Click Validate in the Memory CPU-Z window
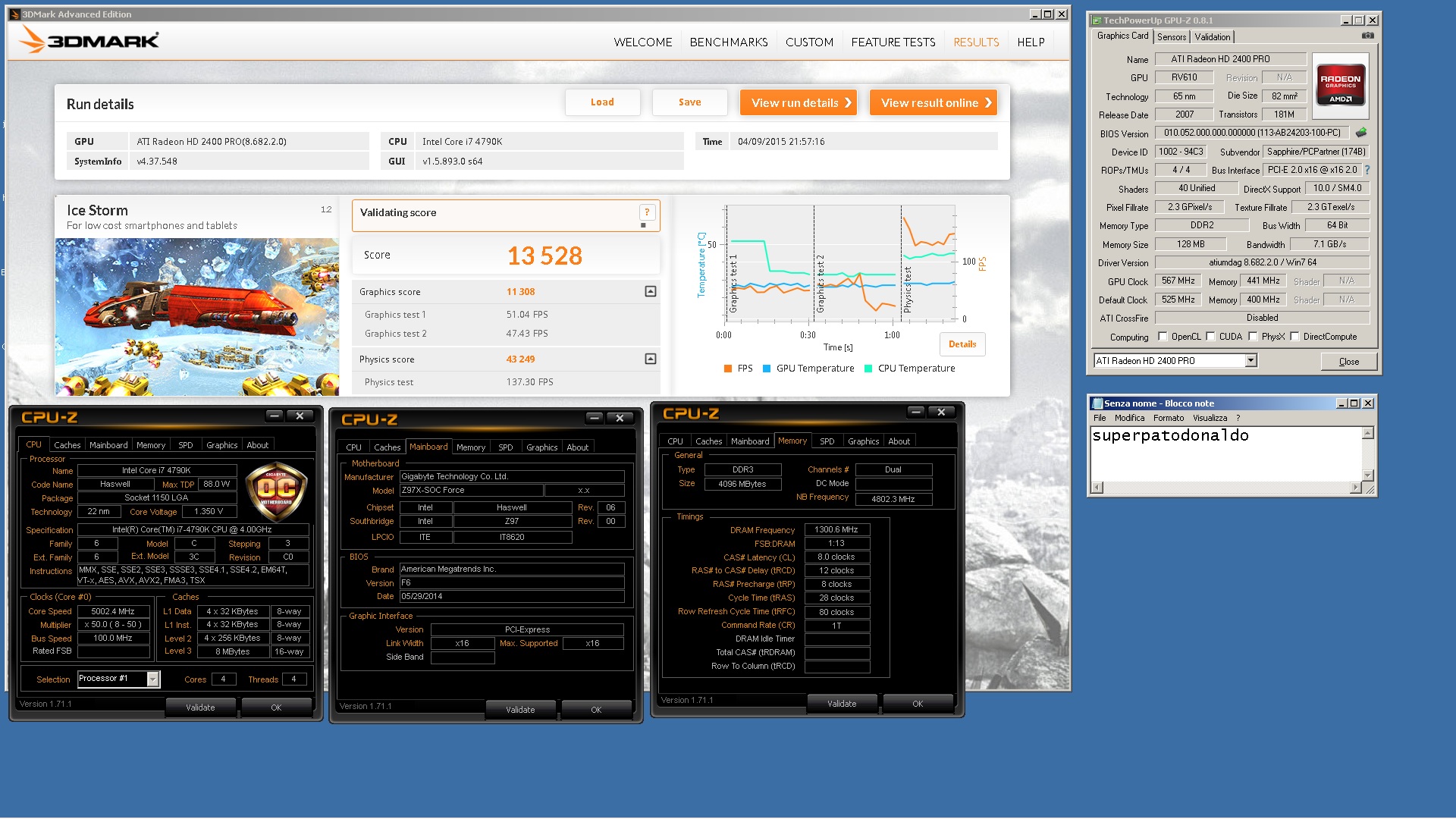Screen dimensions: 1456x819 [x=842, y=704]
